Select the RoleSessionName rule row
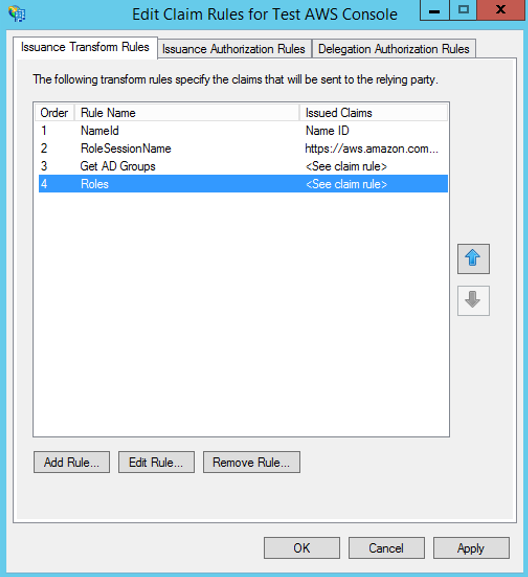 pyautogui.click(x=243, y=148)
